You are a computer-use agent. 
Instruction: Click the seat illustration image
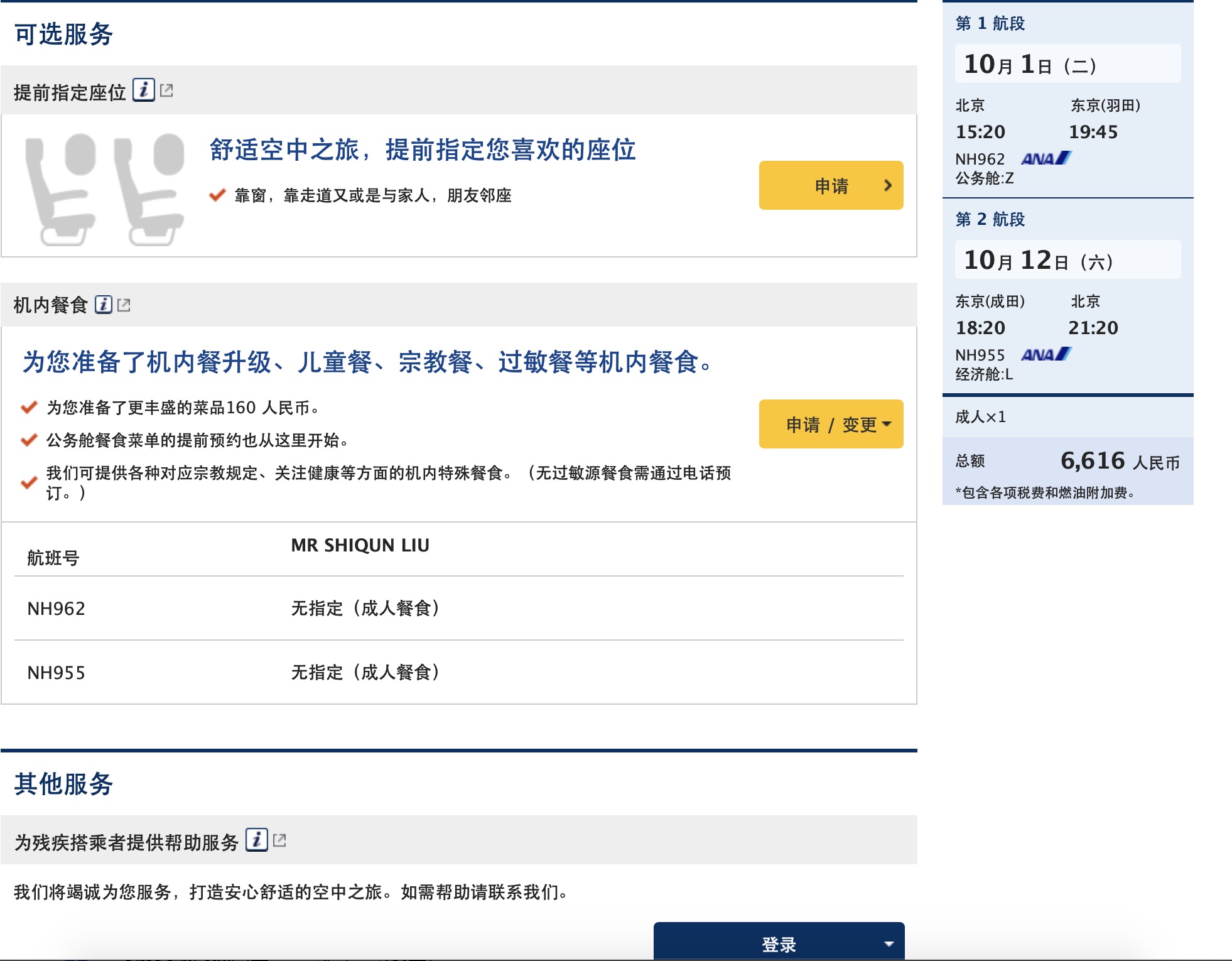coord(104,188)
